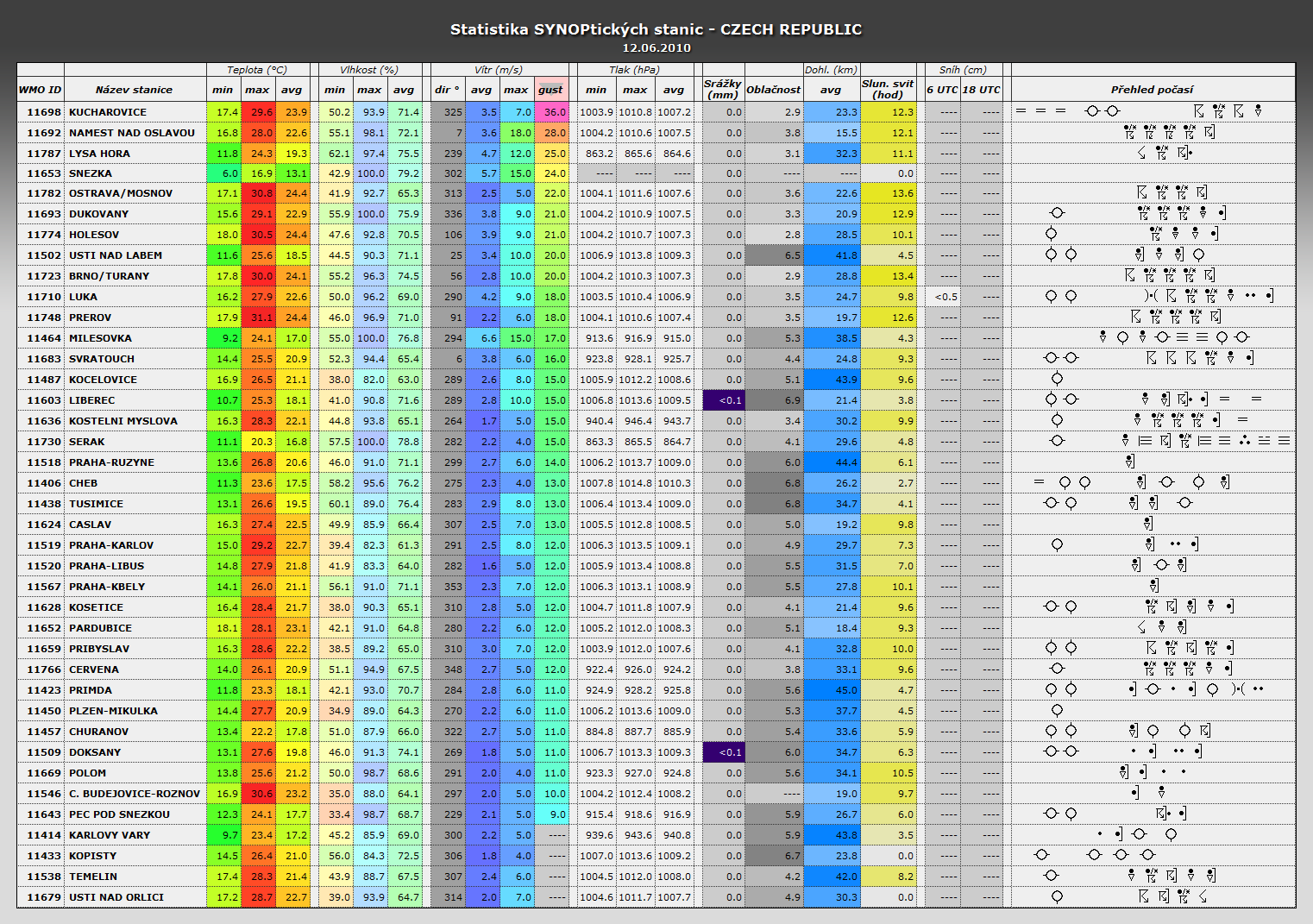Click the 30.8 max temperature for OSTRAVA/MOSNOV
Viewport: 1313px width, 924px height.
[x=258, y=193]
